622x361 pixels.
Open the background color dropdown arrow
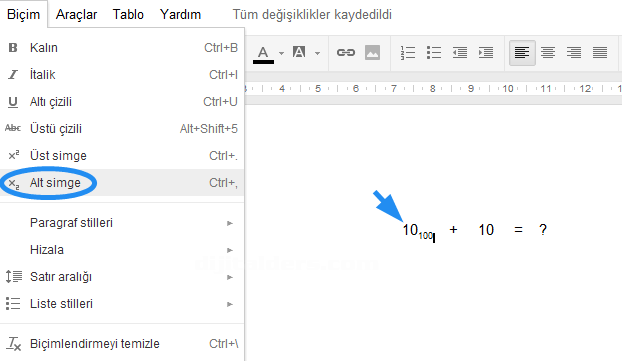317,53
